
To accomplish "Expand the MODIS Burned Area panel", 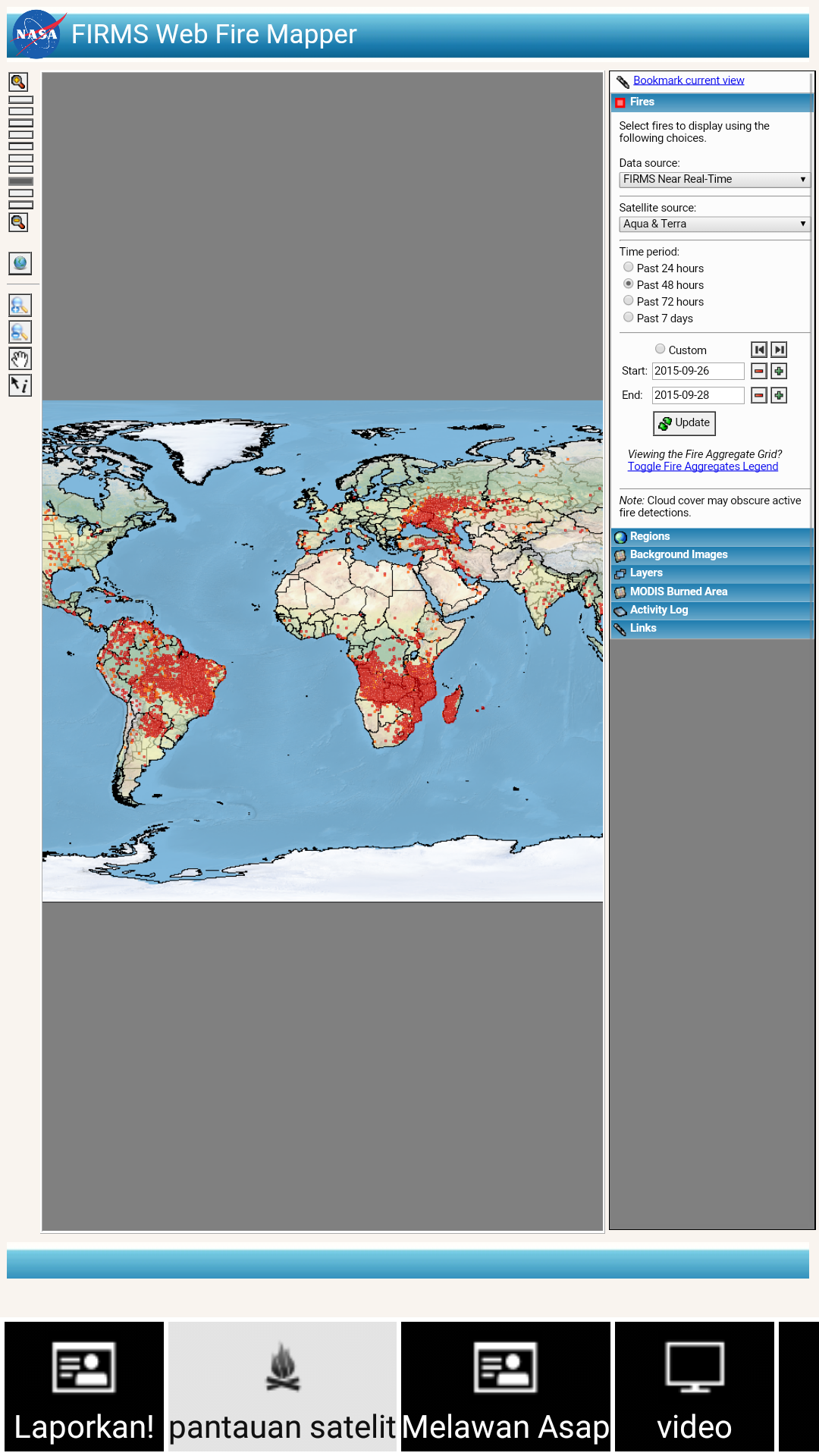I will [711, 592].
